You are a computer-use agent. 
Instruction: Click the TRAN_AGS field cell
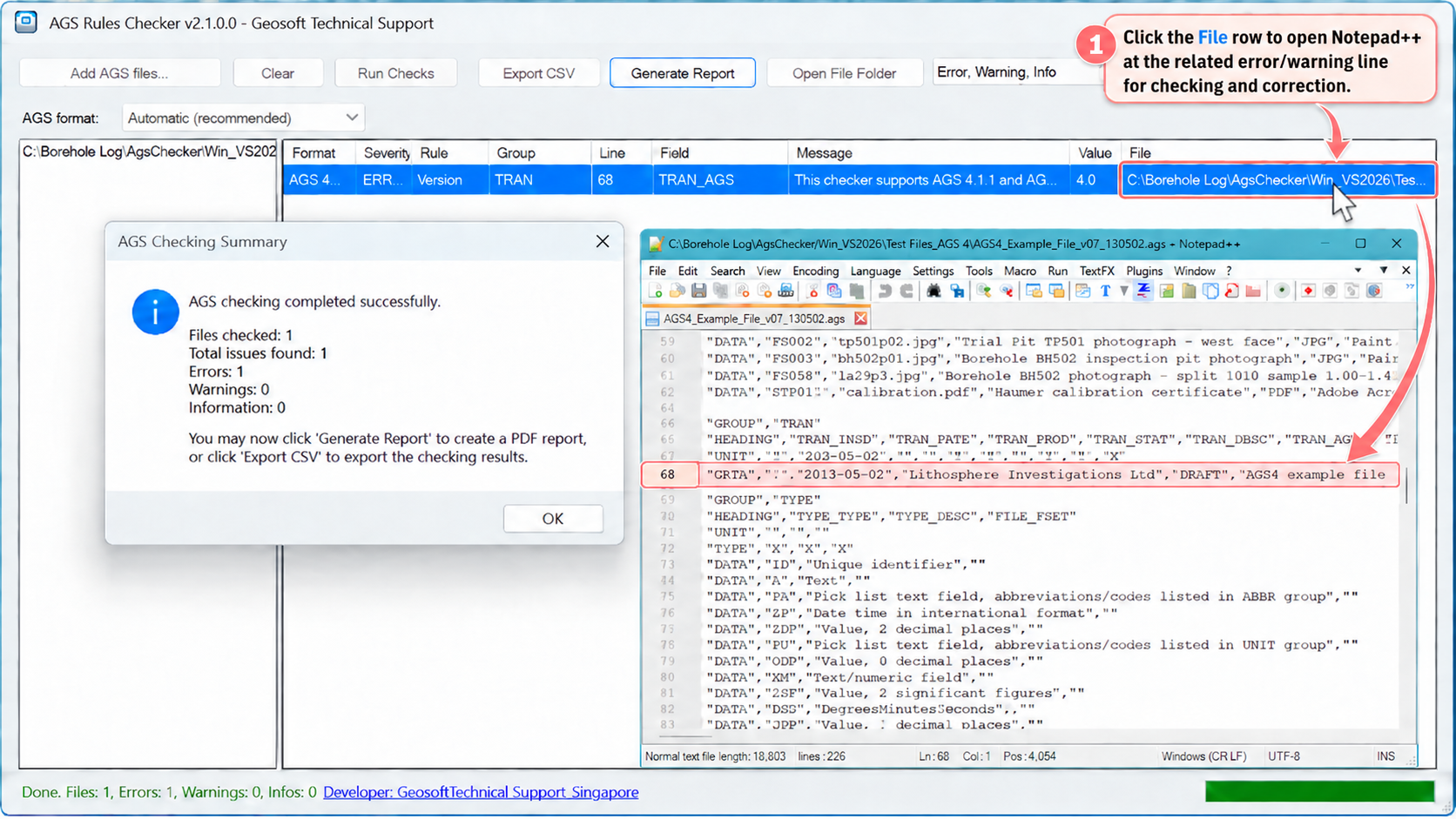tap(719, 180)
